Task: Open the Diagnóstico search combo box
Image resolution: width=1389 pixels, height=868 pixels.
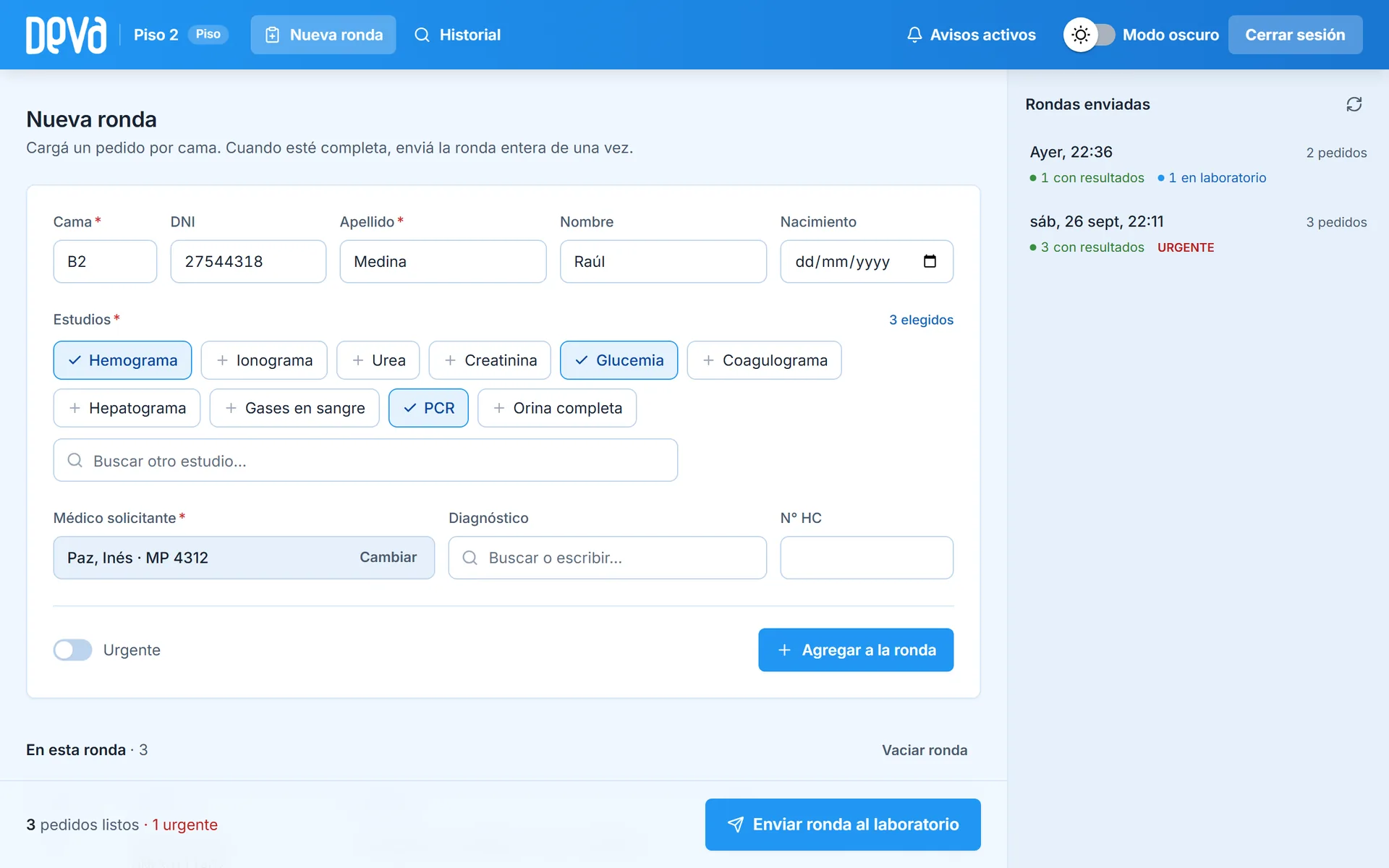Action: [607, 558]
